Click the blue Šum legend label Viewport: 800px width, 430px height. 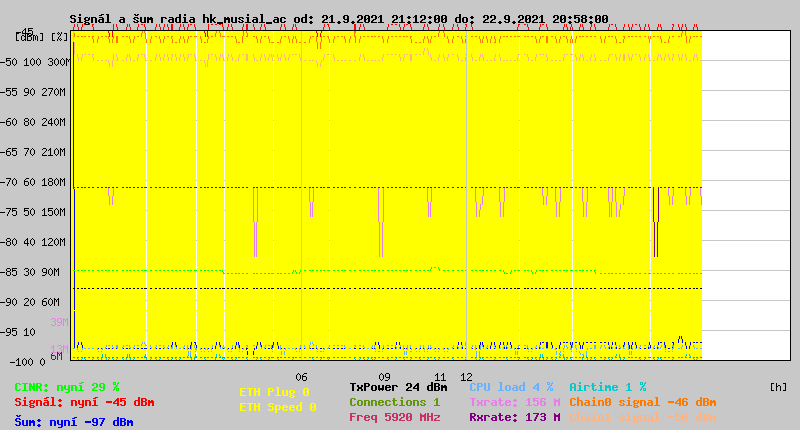click(x=74, y=422)
